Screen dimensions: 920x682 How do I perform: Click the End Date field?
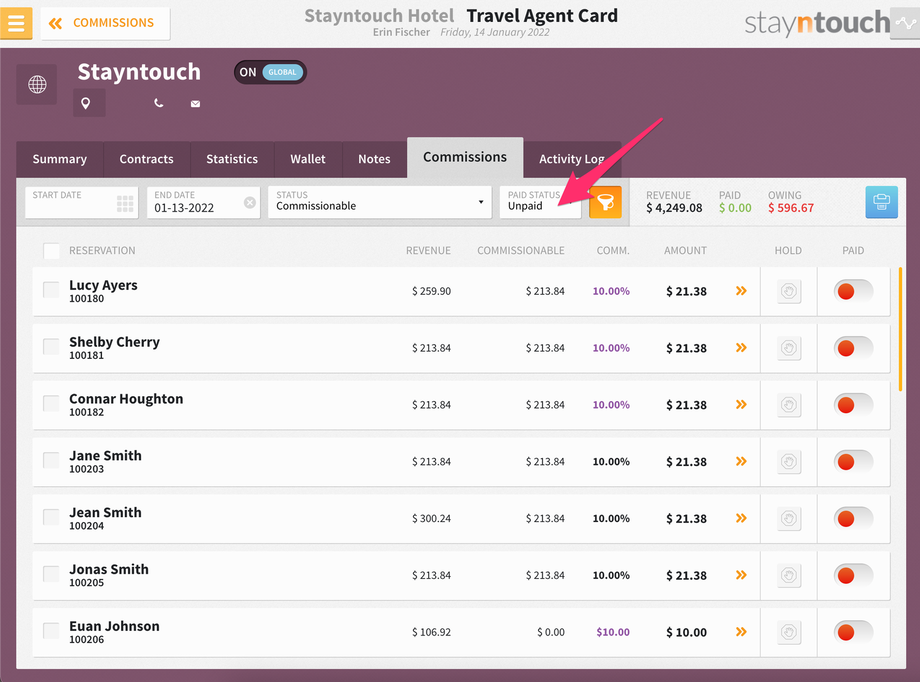coord(203,202)
